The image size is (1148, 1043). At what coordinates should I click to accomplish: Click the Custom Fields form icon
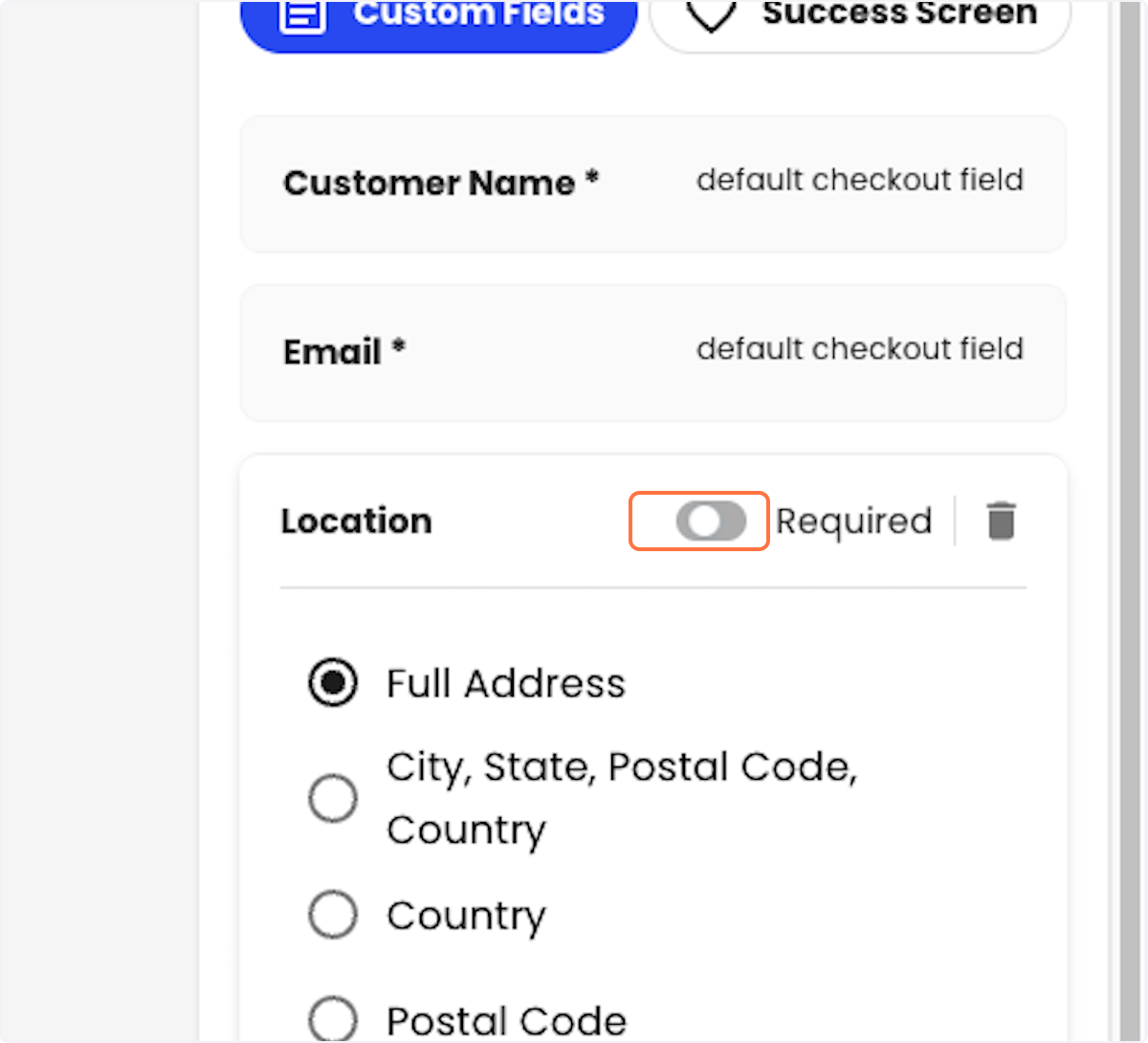[x=302, y=14]
